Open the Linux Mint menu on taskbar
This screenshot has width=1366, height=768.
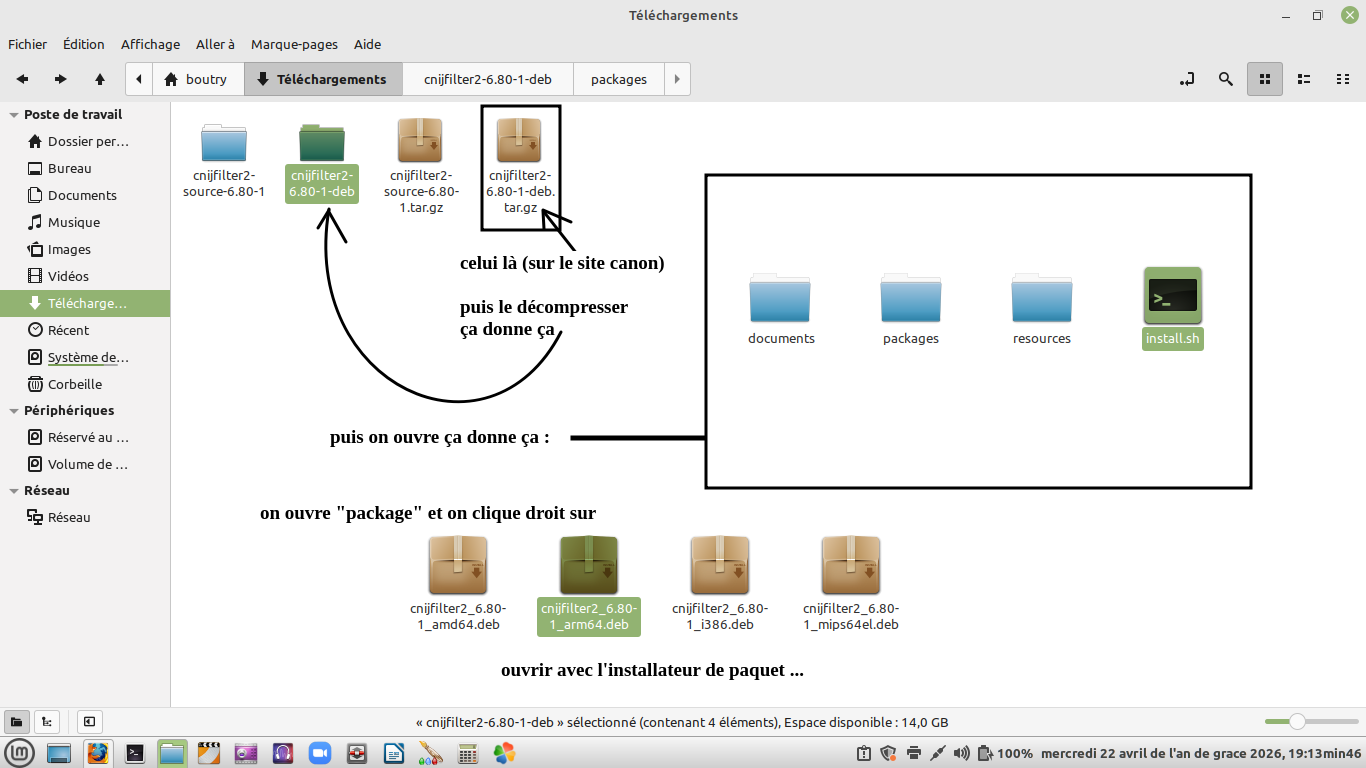tap(21, 753)
